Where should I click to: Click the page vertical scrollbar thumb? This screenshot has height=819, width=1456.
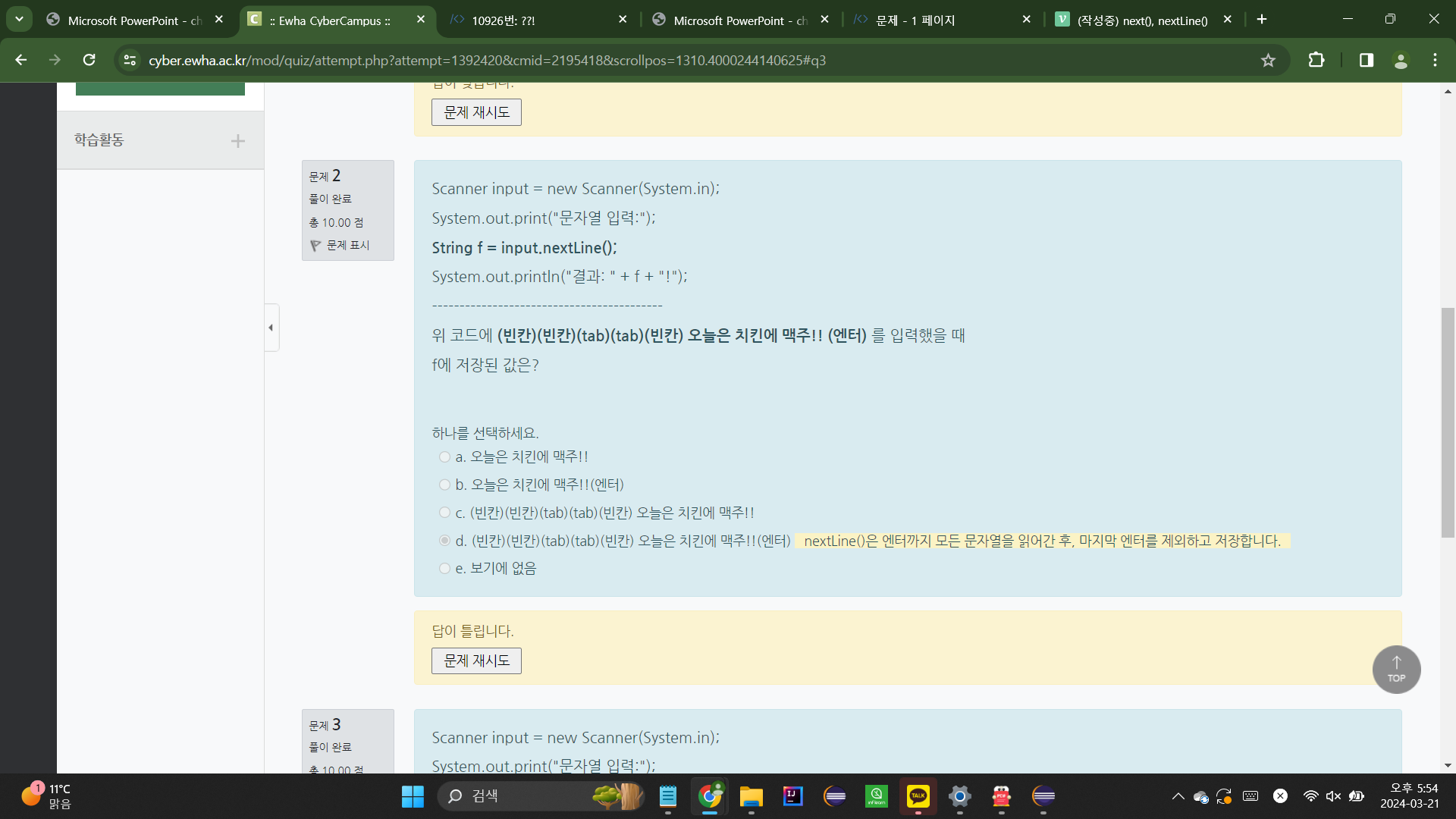1448,422
